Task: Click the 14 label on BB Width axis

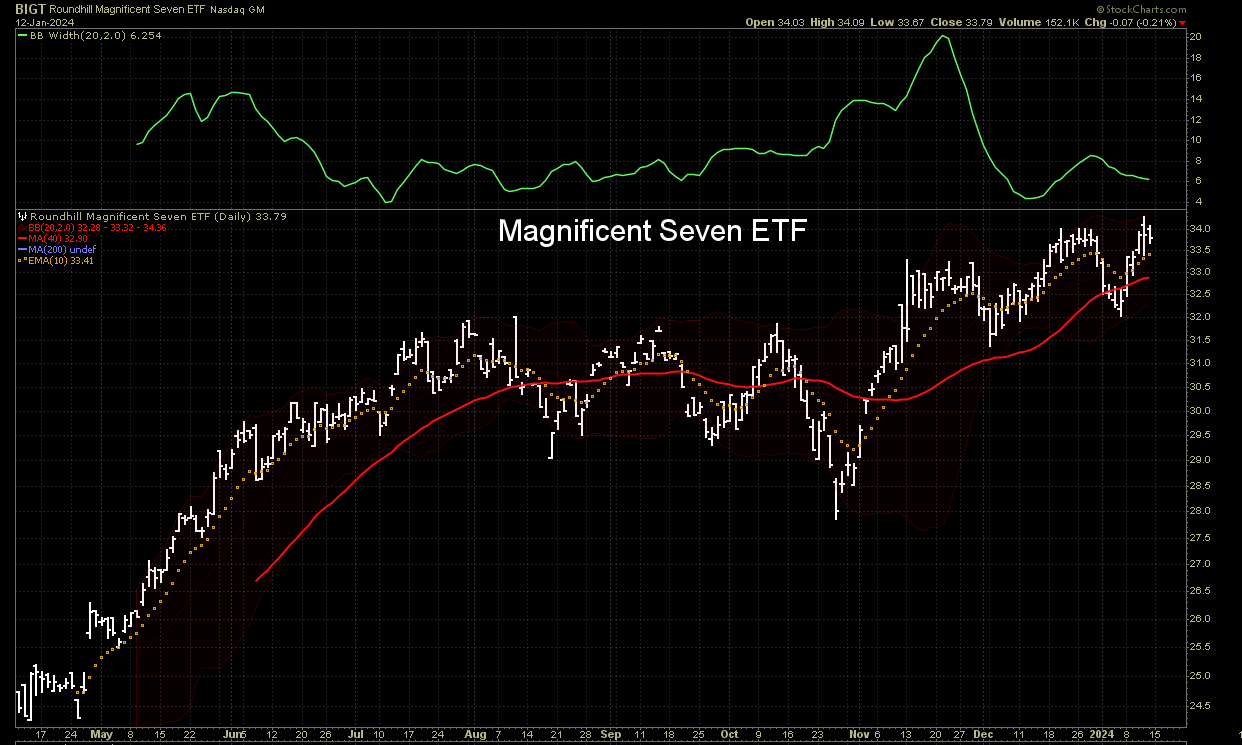Action: pos(1197,98)
